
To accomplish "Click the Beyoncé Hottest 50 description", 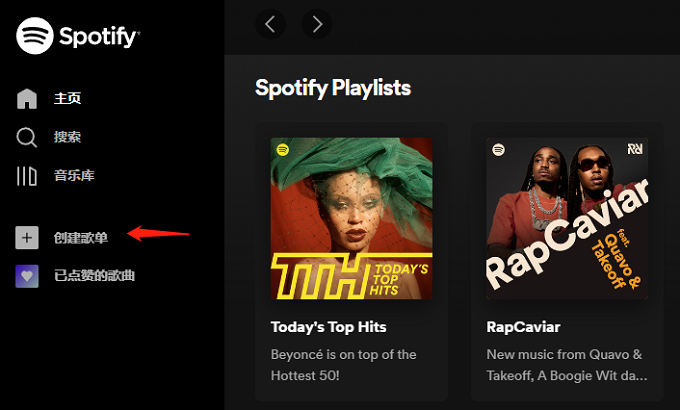I will pos(343,365).
